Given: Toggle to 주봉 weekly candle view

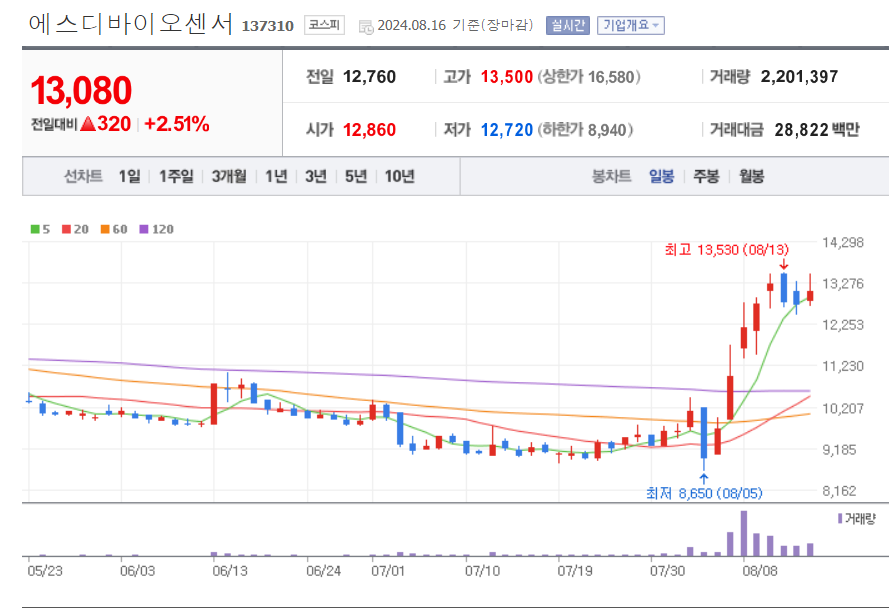Looking at the screenshot, I should 704,175.
